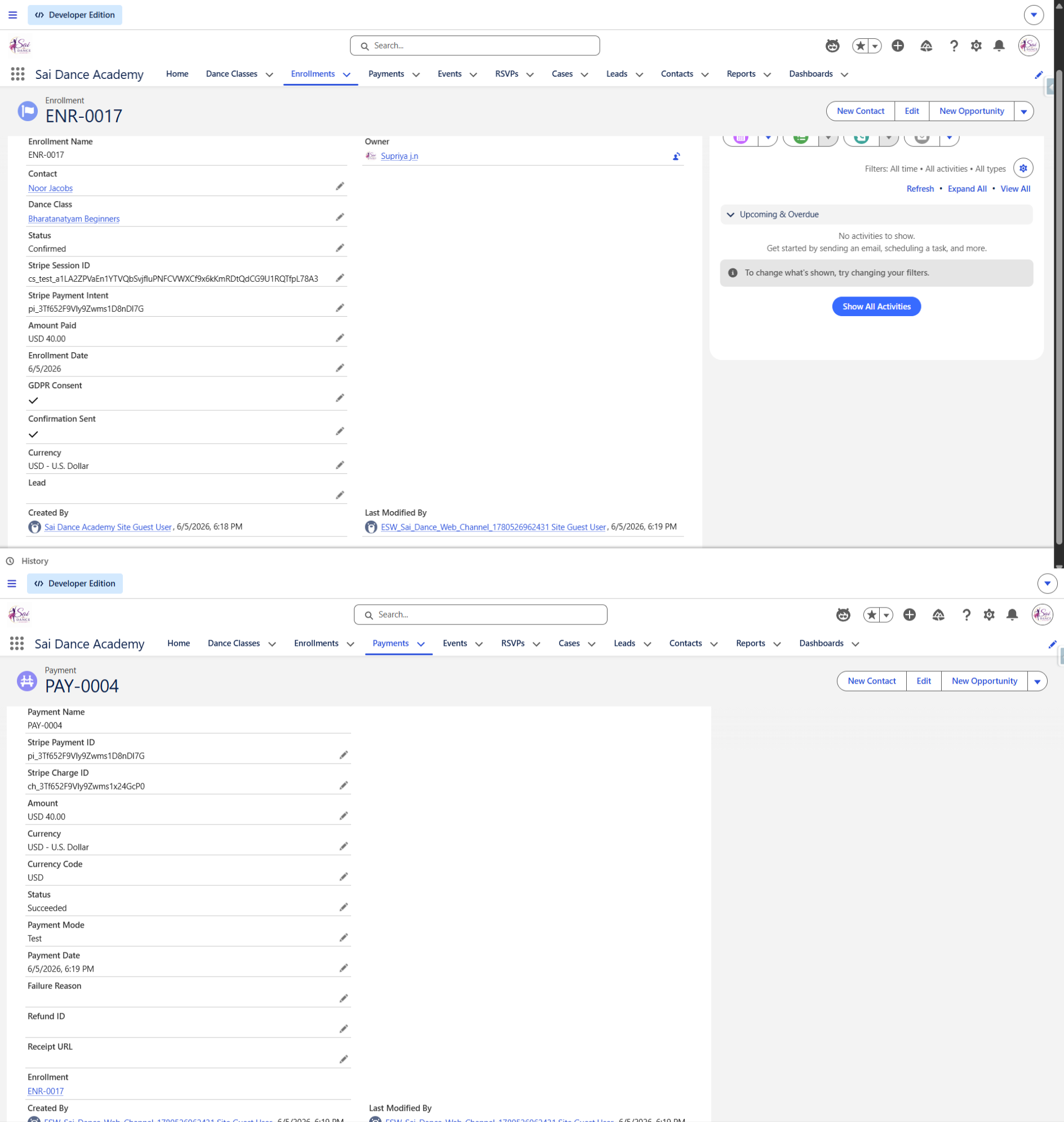Click the notifications bell in the bottom window

[x=1012, y=615]
